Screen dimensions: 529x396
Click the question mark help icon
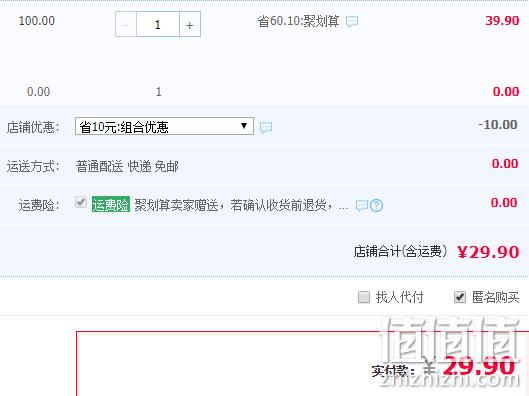click(x=377, y=205)
